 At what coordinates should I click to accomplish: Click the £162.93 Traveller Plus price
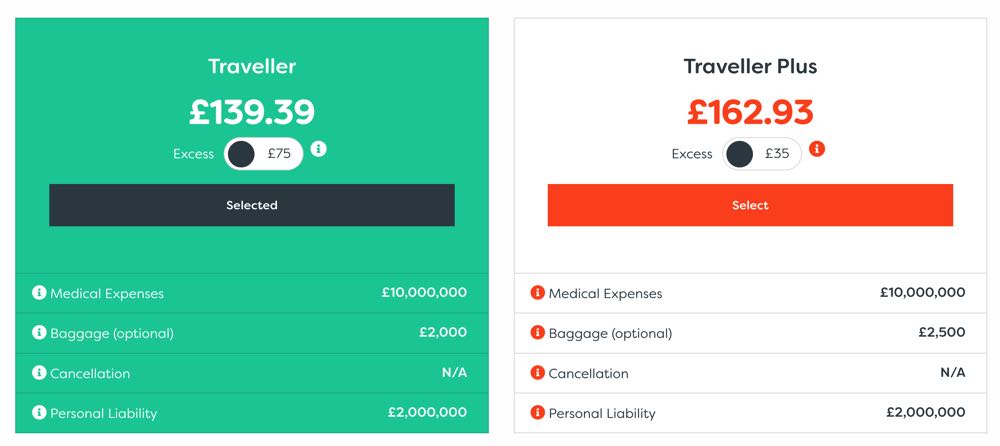point(750,112)
